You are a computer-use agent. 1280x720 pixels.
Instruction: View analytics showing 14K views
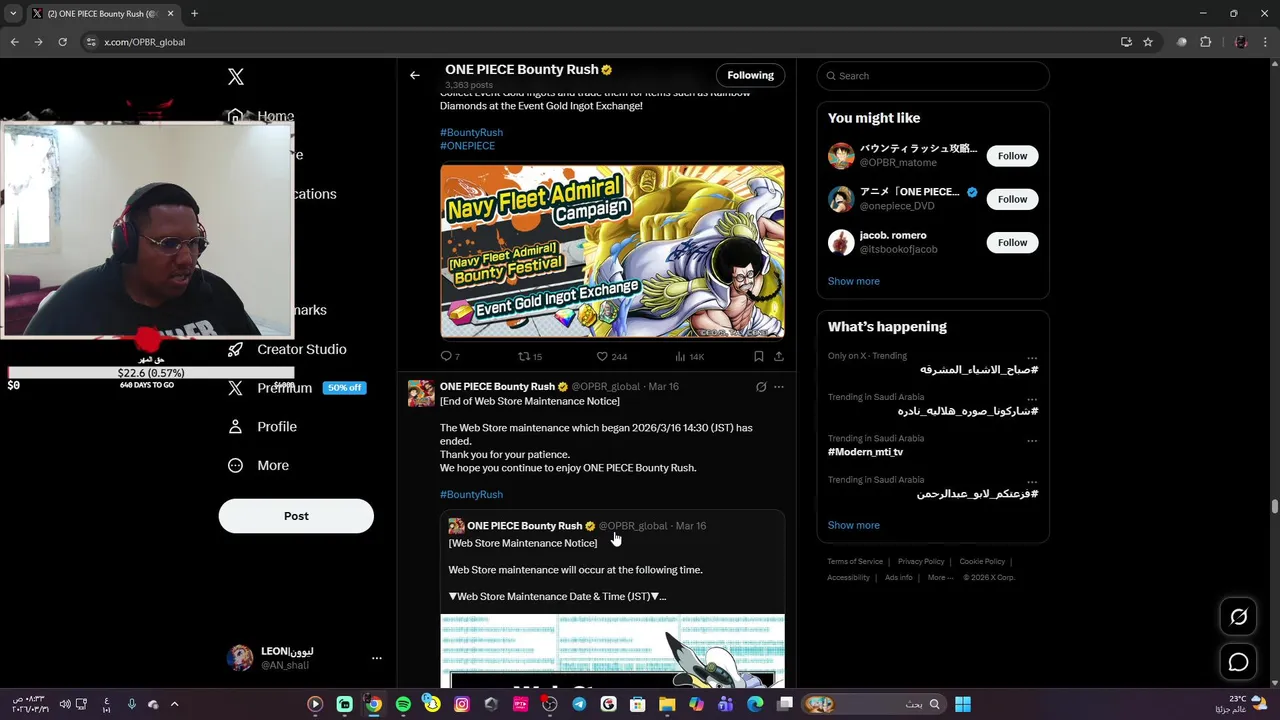tap(689, 356)
